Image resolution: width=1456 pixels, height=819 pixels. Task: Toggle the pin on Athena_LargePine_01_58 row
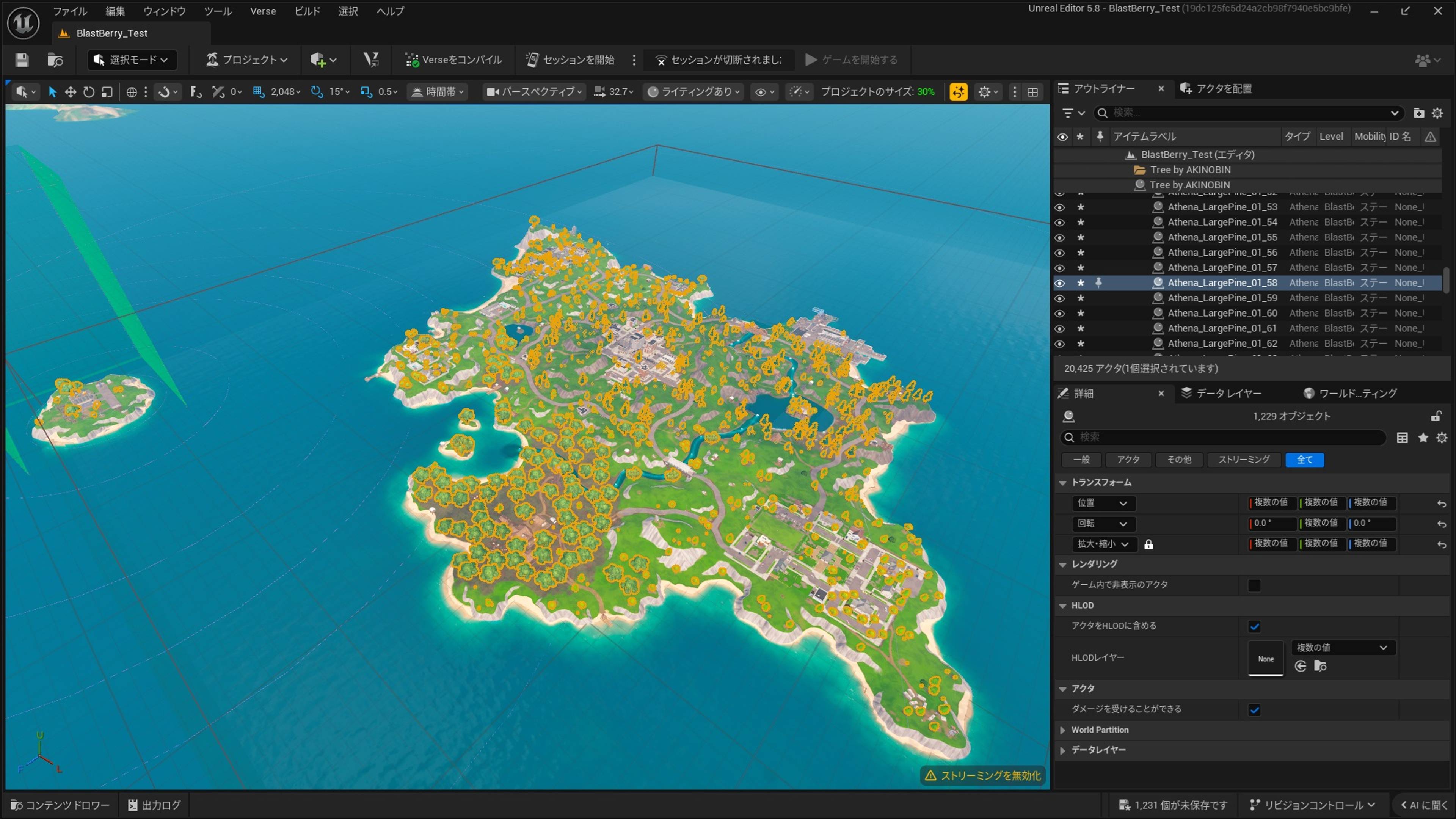click(1099, 282)
